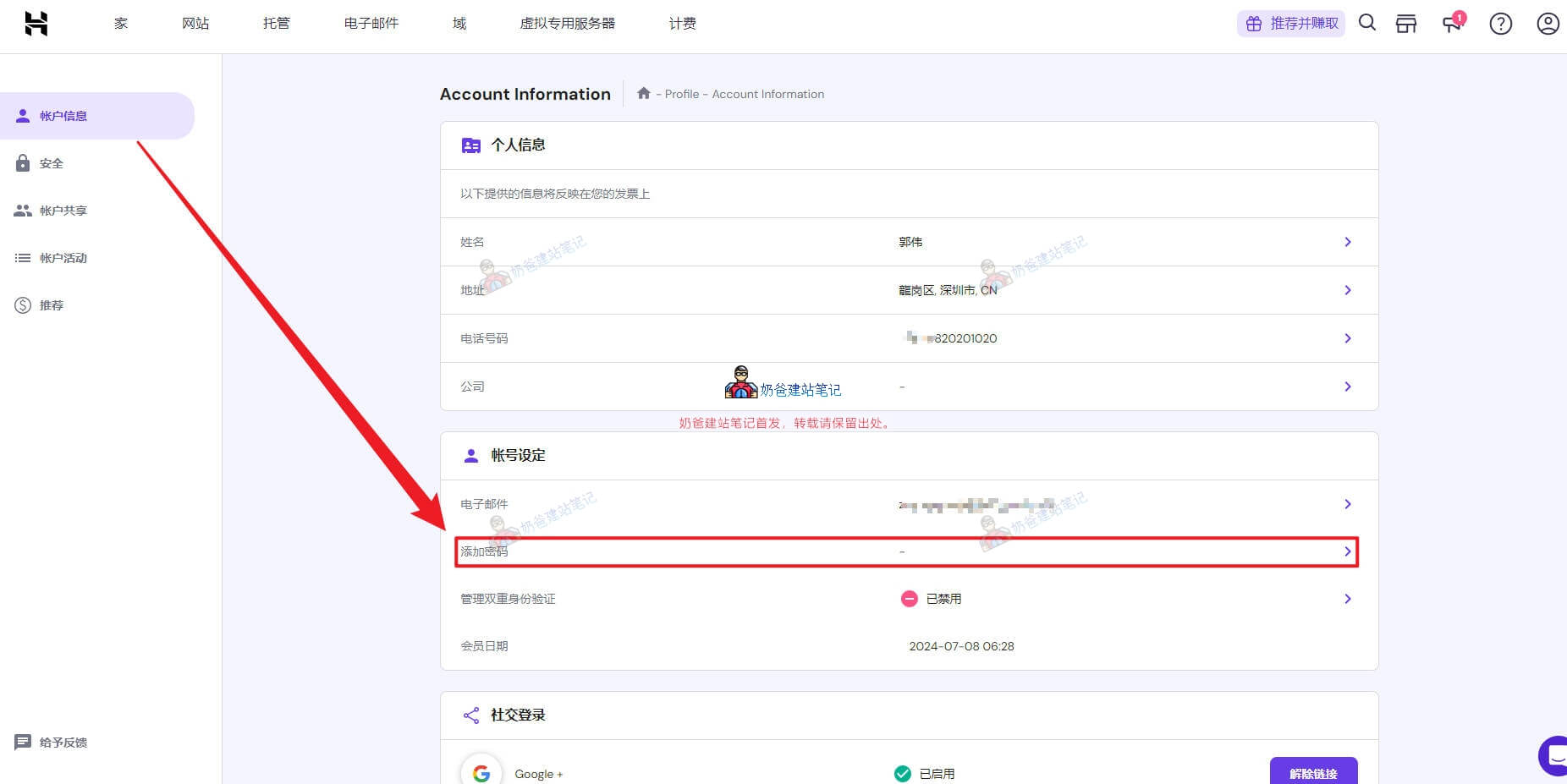
Task: Open the 虚拟专用服务器 top menu
Action: [567, 24]
